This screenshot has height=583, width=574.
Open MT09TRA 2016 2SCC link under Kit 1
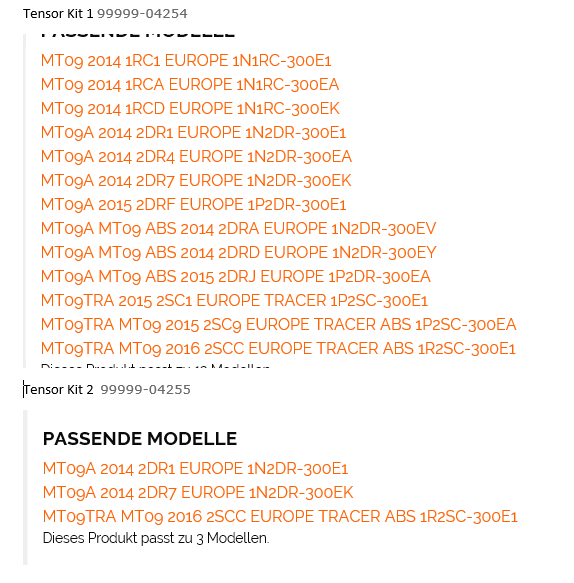tap(278, 349)
